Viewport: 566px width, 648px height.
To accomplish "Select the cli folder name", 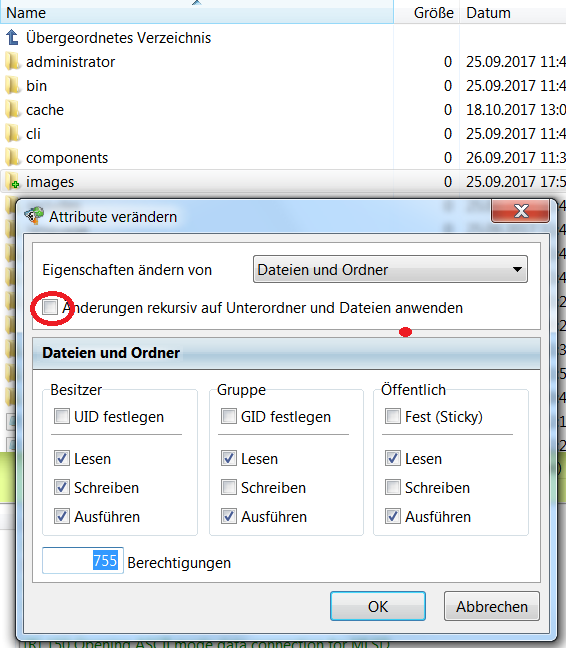I will tap(33, 133).
